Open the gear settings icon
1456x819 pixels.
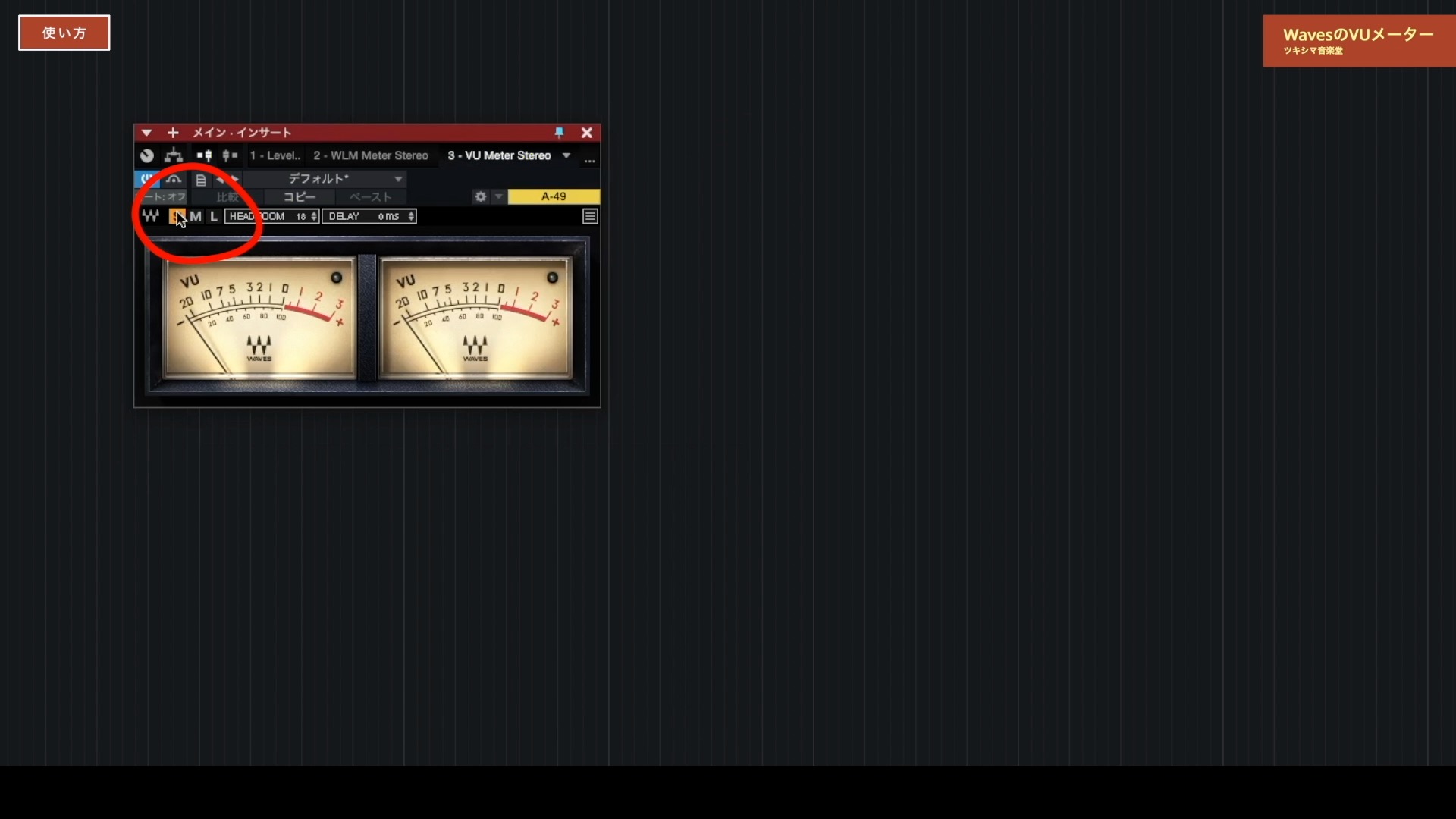480,196
